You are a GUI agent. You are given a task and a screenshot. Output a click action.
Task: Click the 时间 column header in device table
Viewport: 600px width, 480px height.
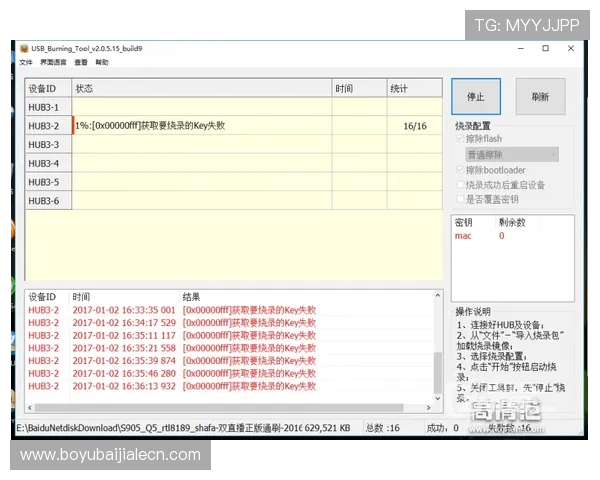pos(359,88)
